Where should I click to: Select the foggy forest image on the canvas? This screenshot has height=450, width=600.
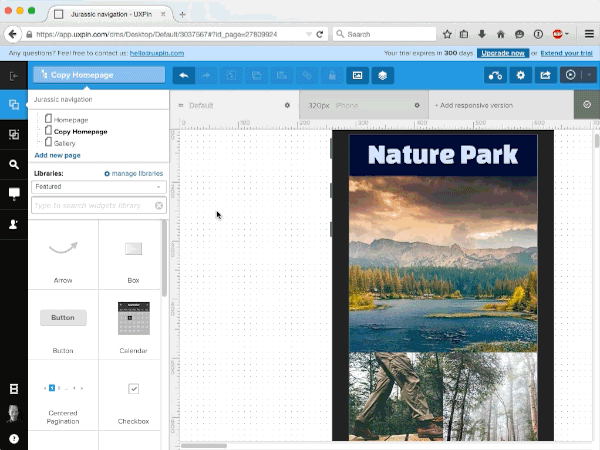click(x=490, y=396)
